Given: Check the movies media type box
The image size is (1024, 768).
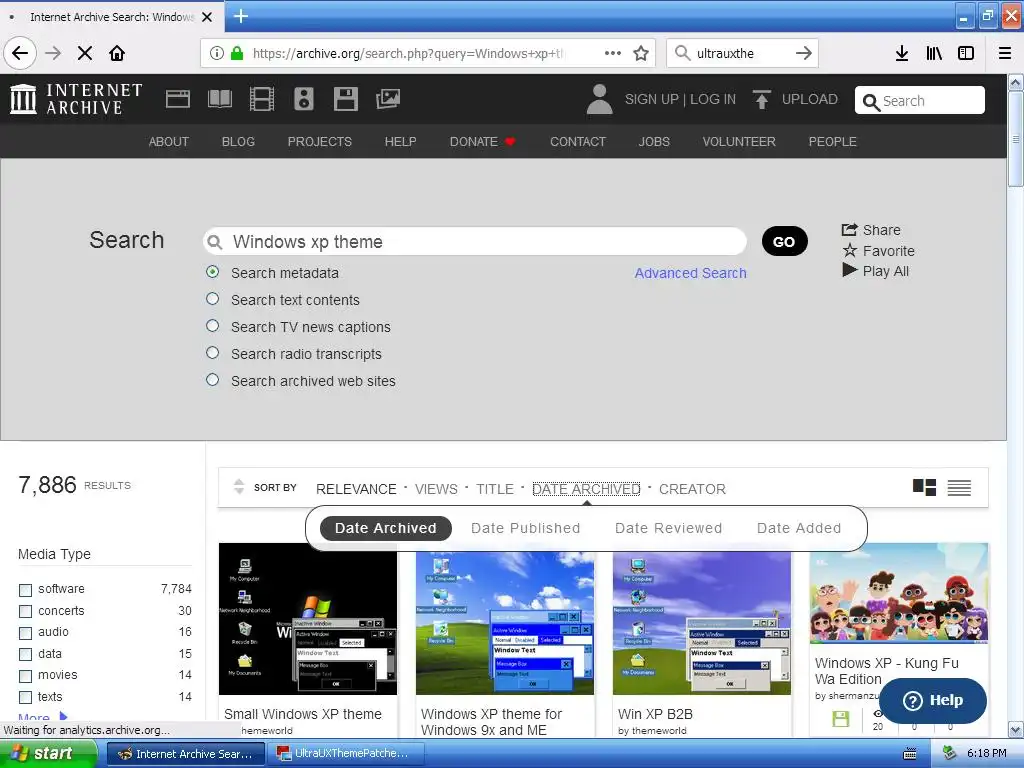Looking at the screenshot, I should click(x=25, y=676).
